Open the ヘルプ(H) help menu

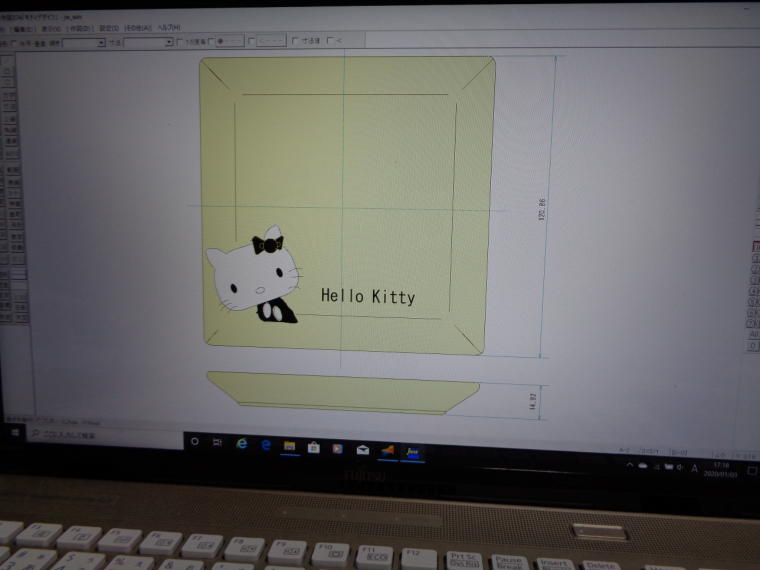click(x=168, y=27)
